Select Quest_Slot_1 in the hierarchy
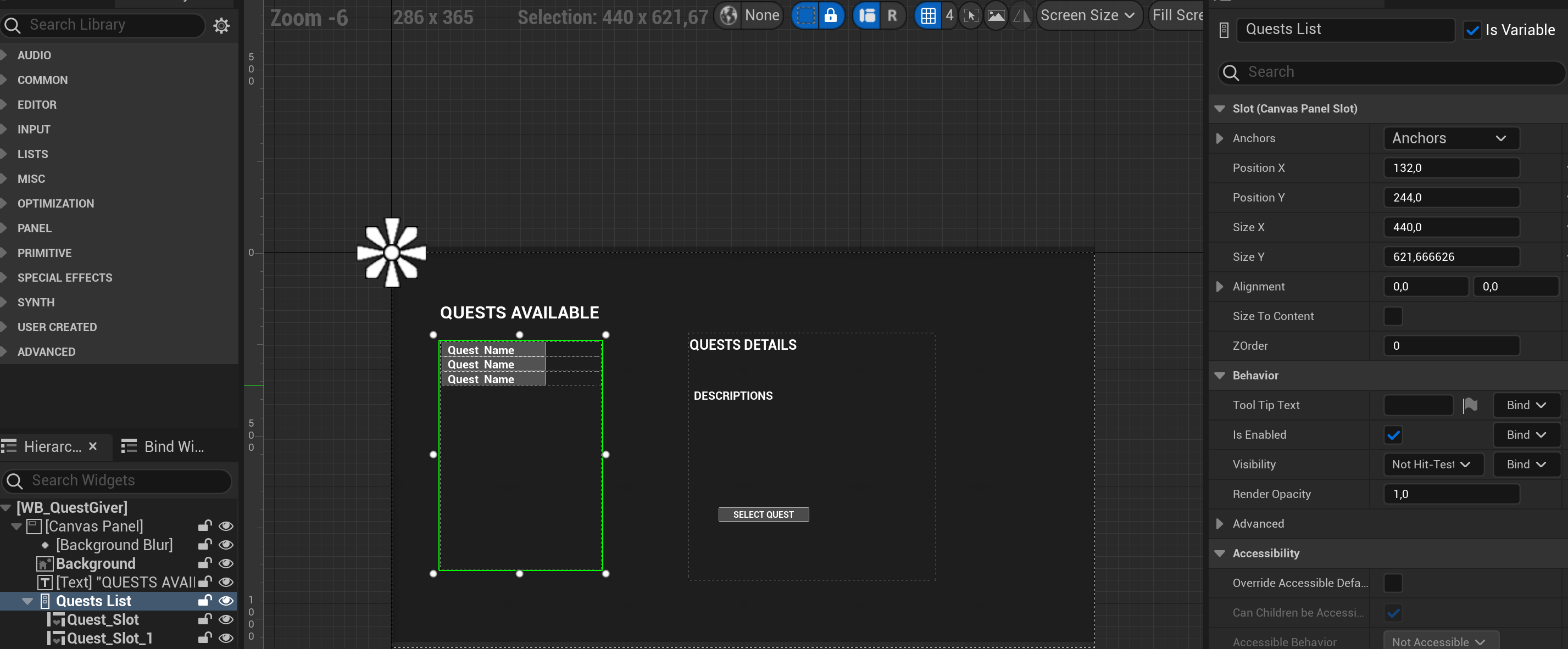This screenshot has width=1568, height=649. [x=109, y=638]
